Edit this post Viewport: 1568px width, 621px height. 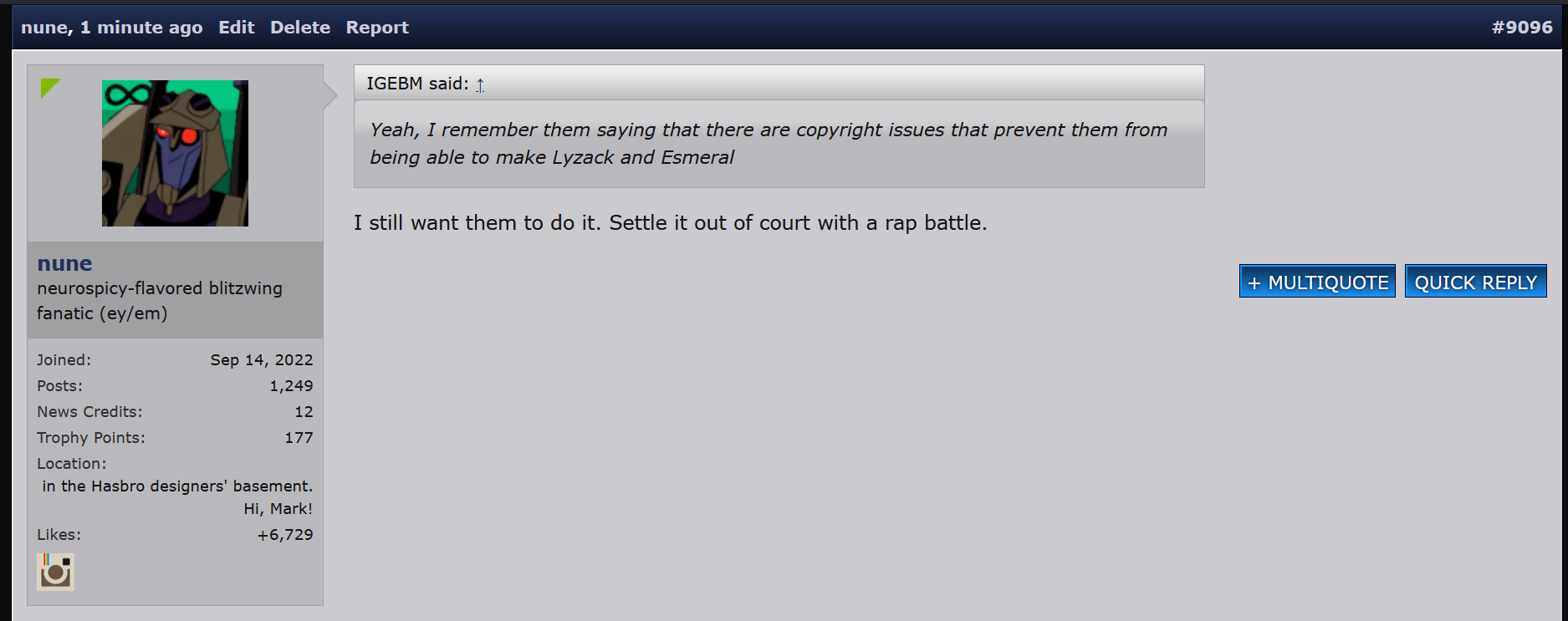click(236, 28)
